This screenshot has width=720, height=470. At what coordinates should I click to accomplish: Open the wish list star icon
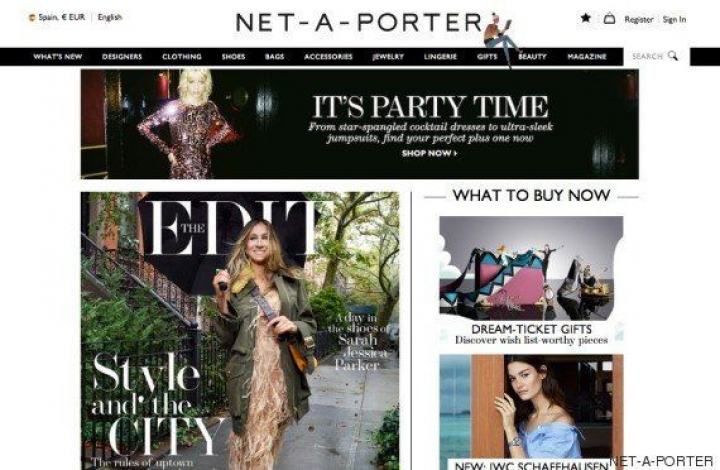[585, 18]
